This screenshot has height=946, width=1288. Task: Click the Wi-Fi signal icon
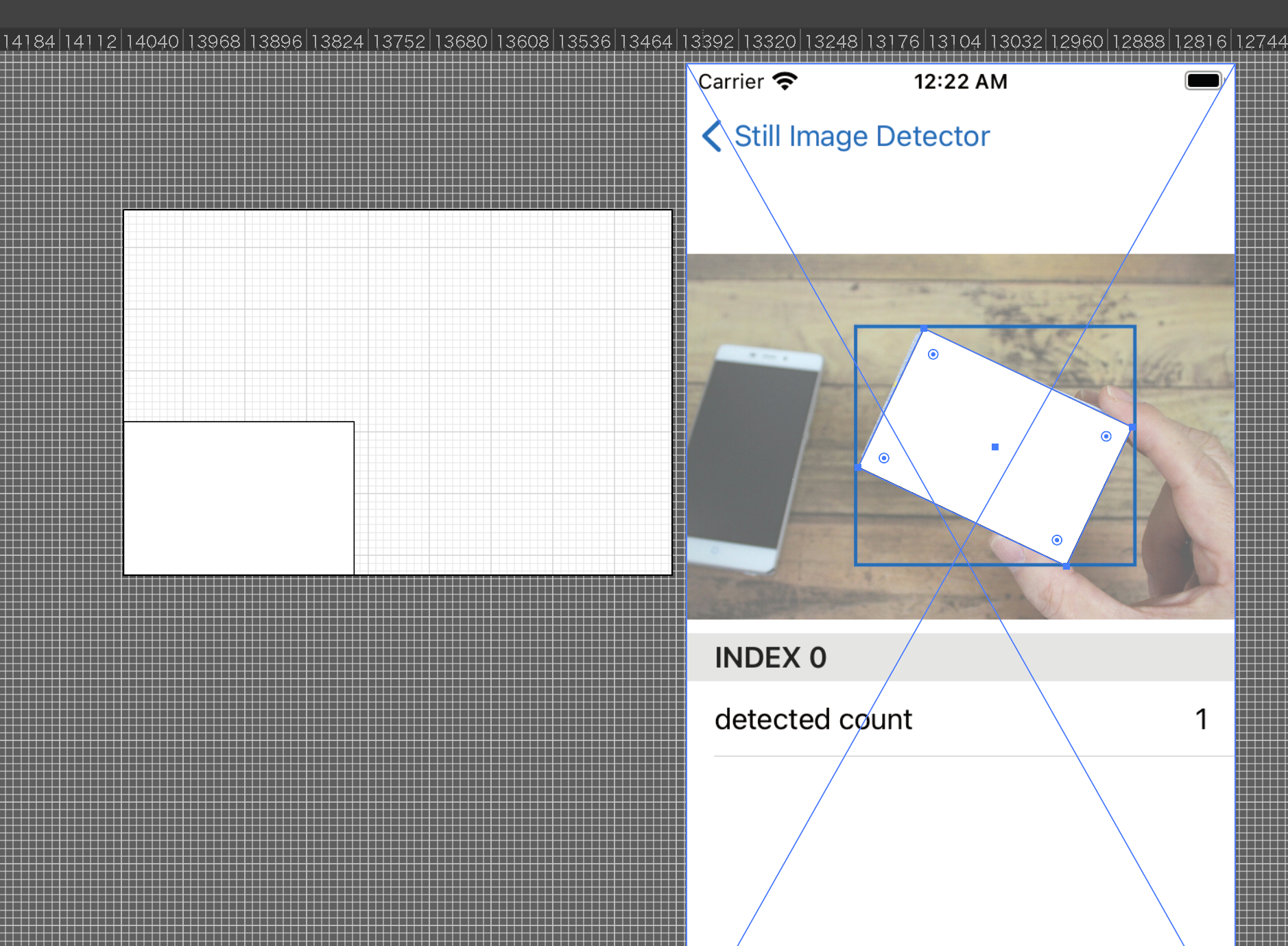[x=785, y=81]
